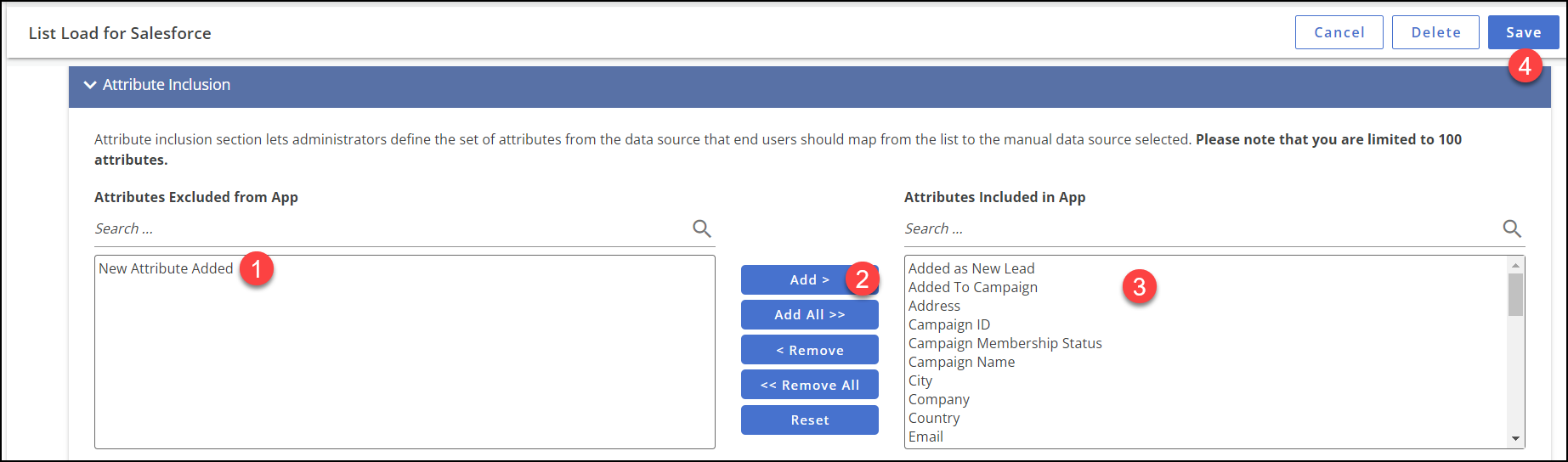Select 'Added as New Lead' attribute
Screen dimensions: 1568x462
[971, 268]
